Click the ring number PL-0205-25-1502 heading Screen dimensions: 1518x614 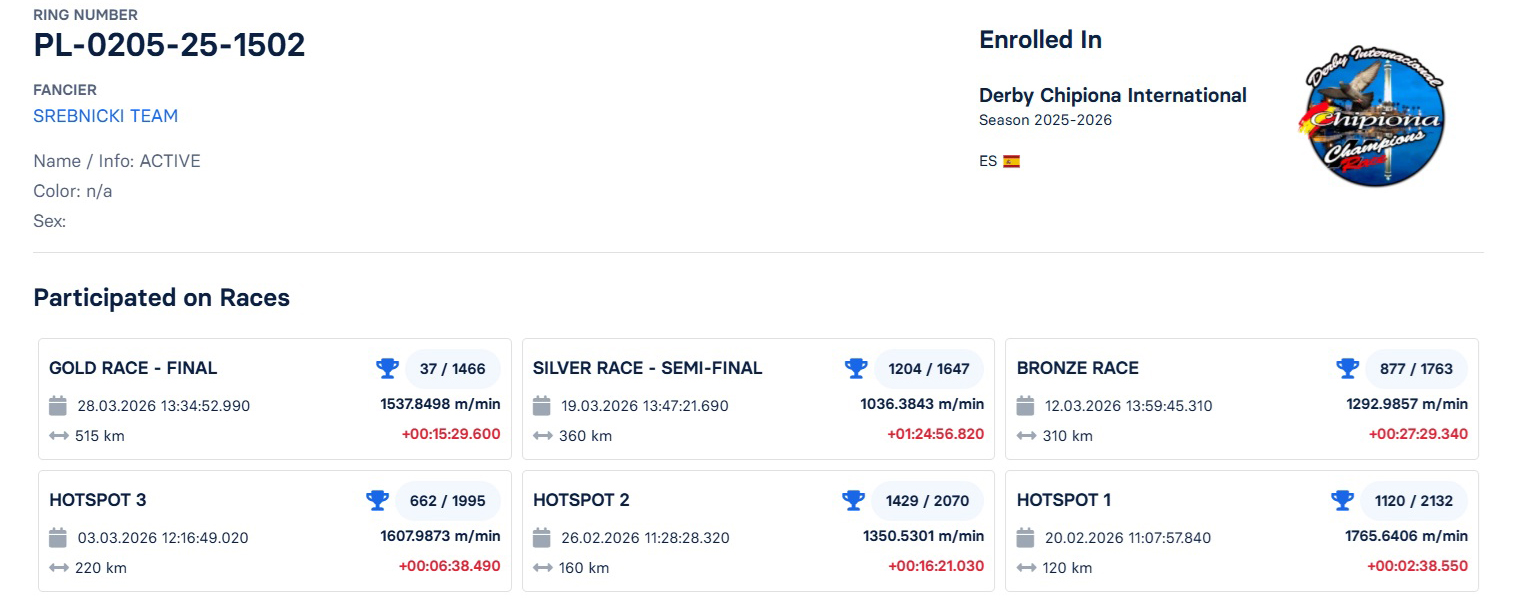tap(169, 45)
